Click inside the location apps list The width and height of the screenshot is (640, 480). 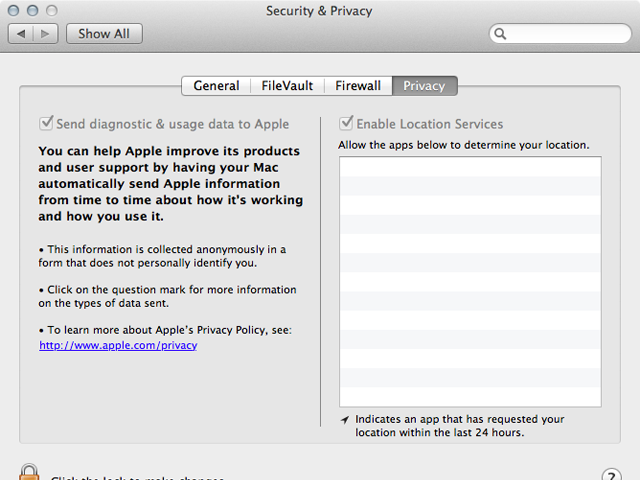click(470, 282)
